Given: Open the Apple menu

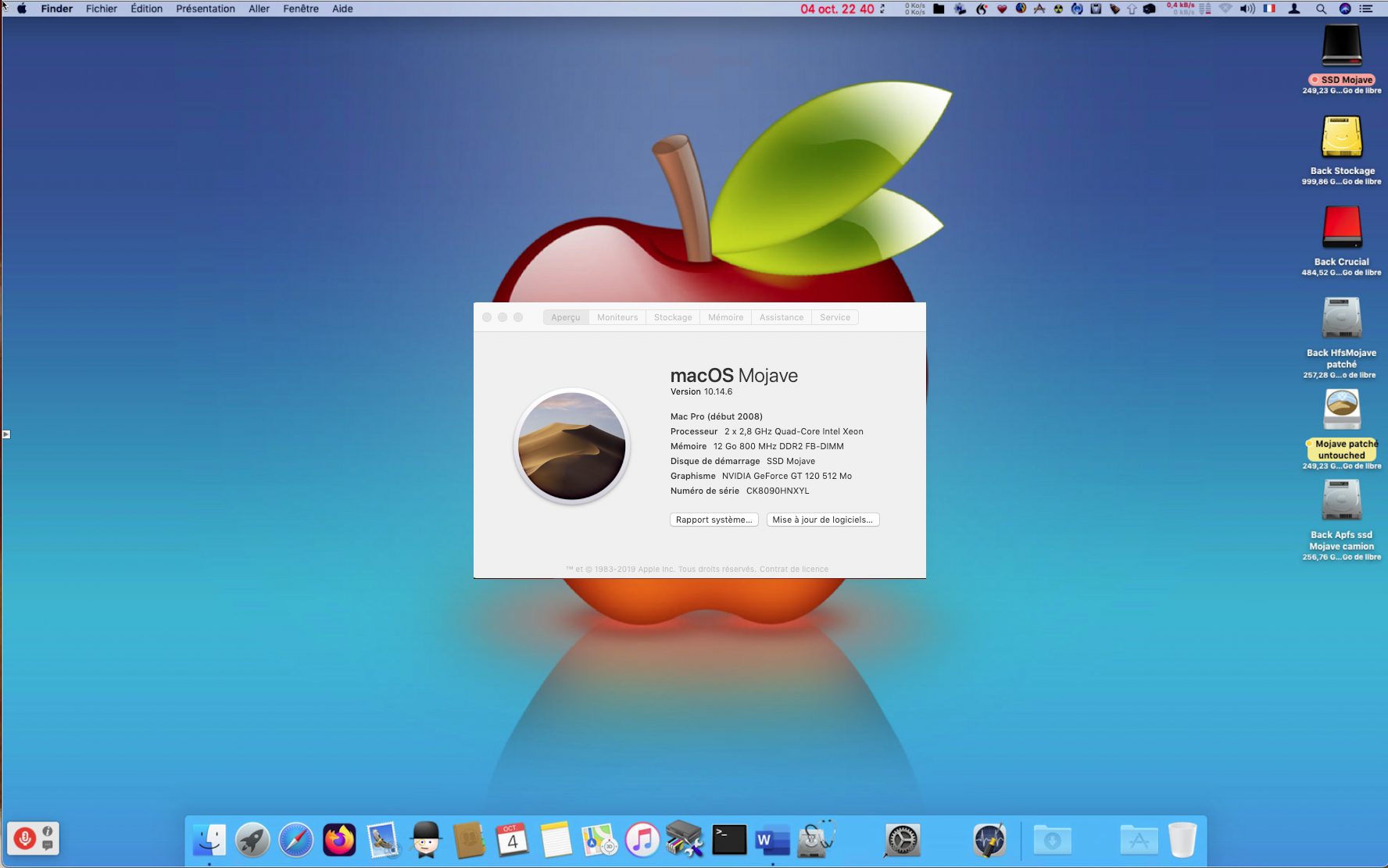Looking at the screenshot, I should pos(22,9).
